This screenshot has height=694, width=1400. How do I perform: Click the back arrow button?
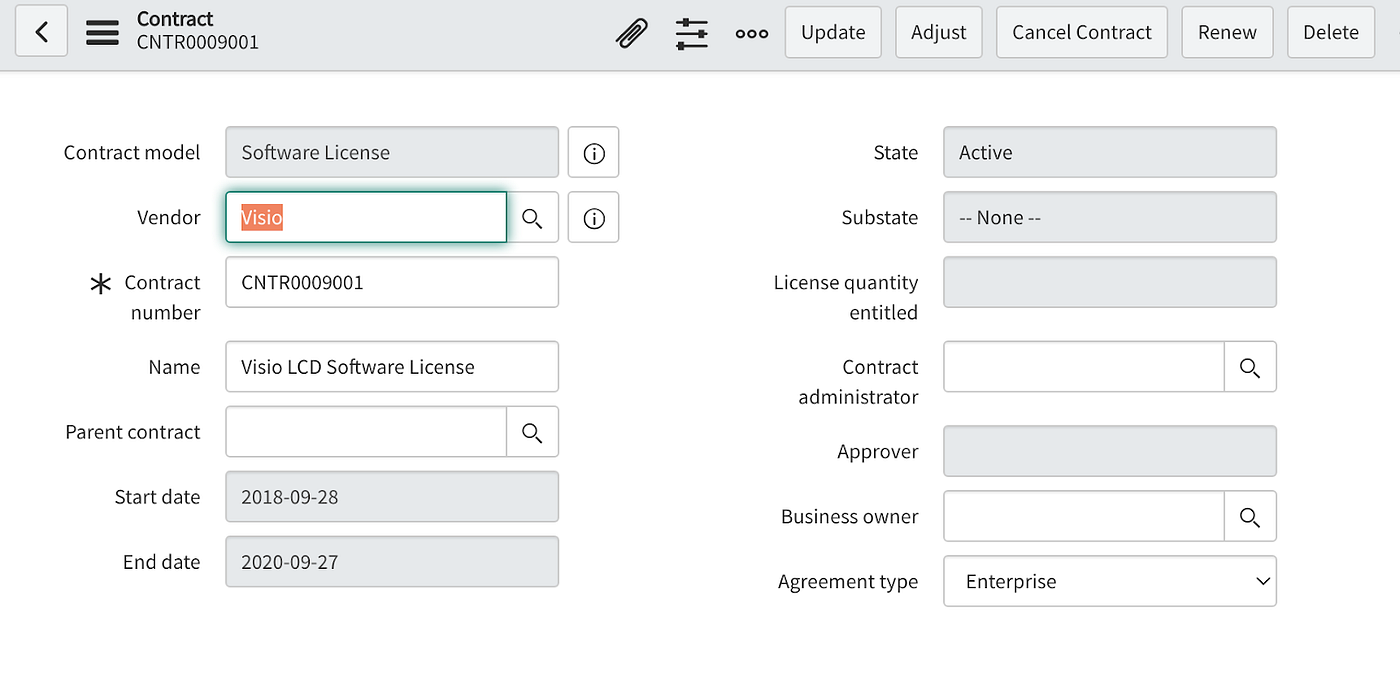(x=41, y=32)
